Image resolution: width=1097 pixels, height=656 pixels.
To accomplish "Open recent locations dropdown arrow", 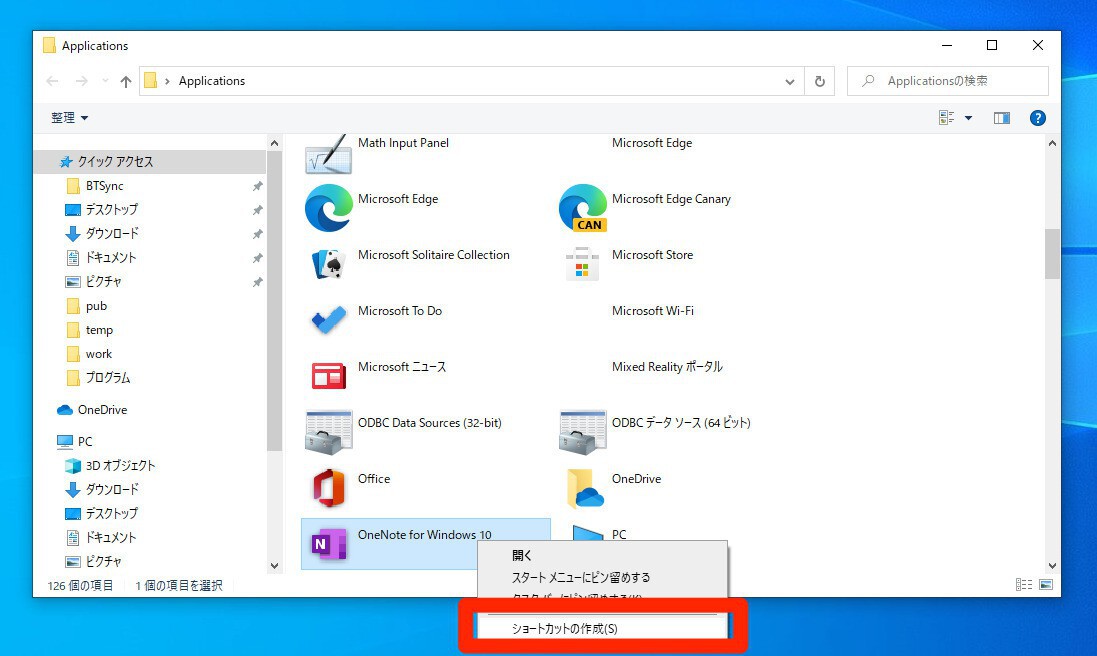I will coord(105,81).
